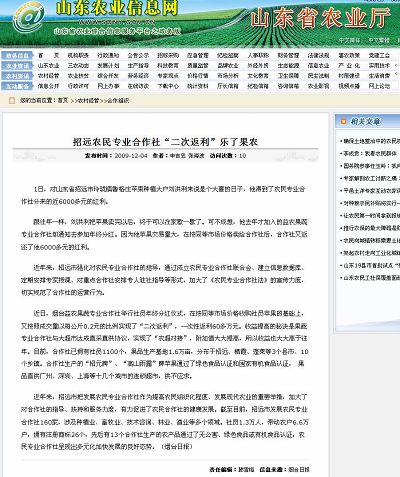The image size is (400, 477).
Task: Go to 发展计划 in navigation
Action: point(108,66)
